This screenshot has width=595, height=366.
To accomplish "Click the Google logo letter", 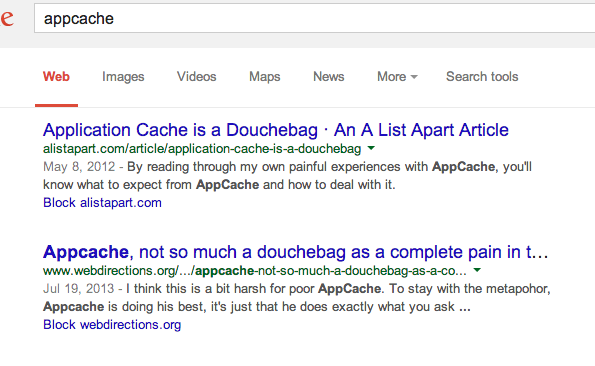I will tap(7, 18).
